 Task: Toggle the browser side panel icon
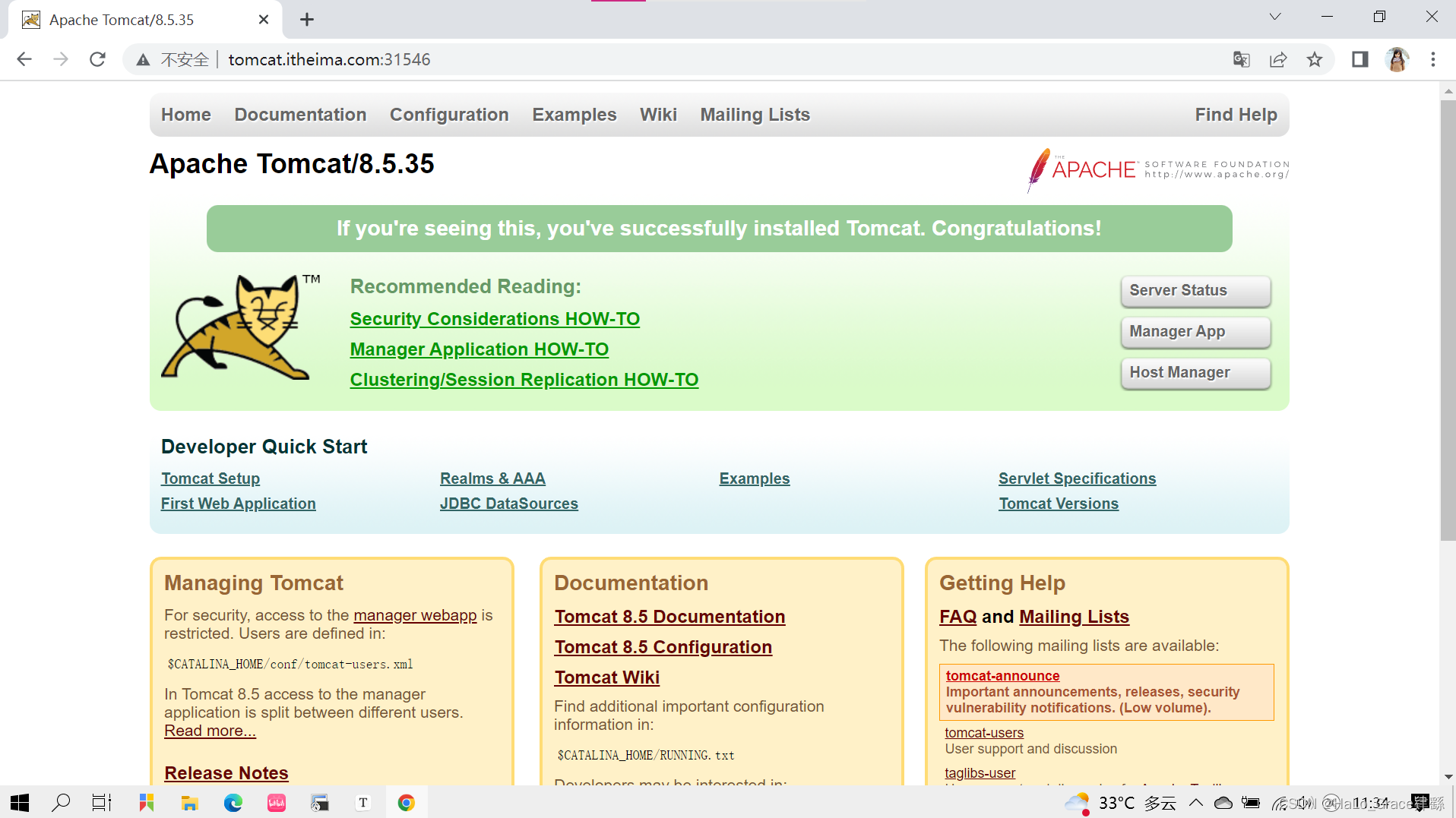(1359, 59)
